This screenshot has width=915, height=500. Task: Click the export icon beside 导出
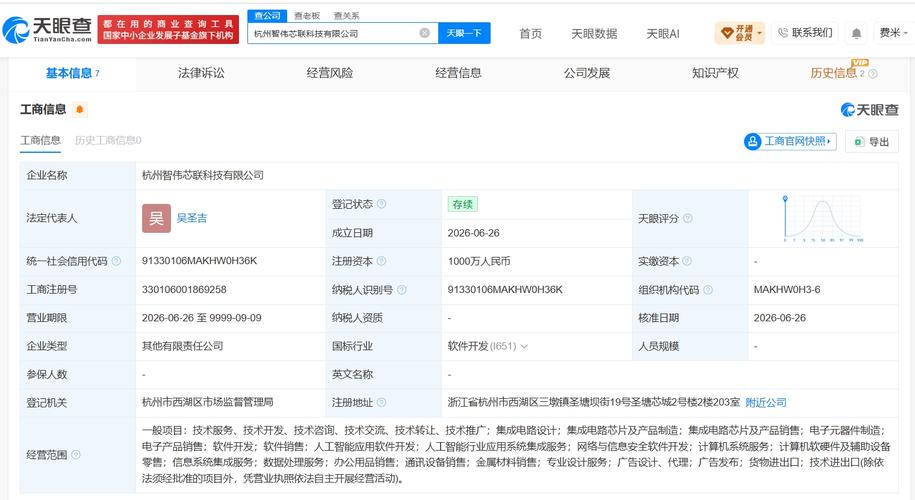(858, 141)
